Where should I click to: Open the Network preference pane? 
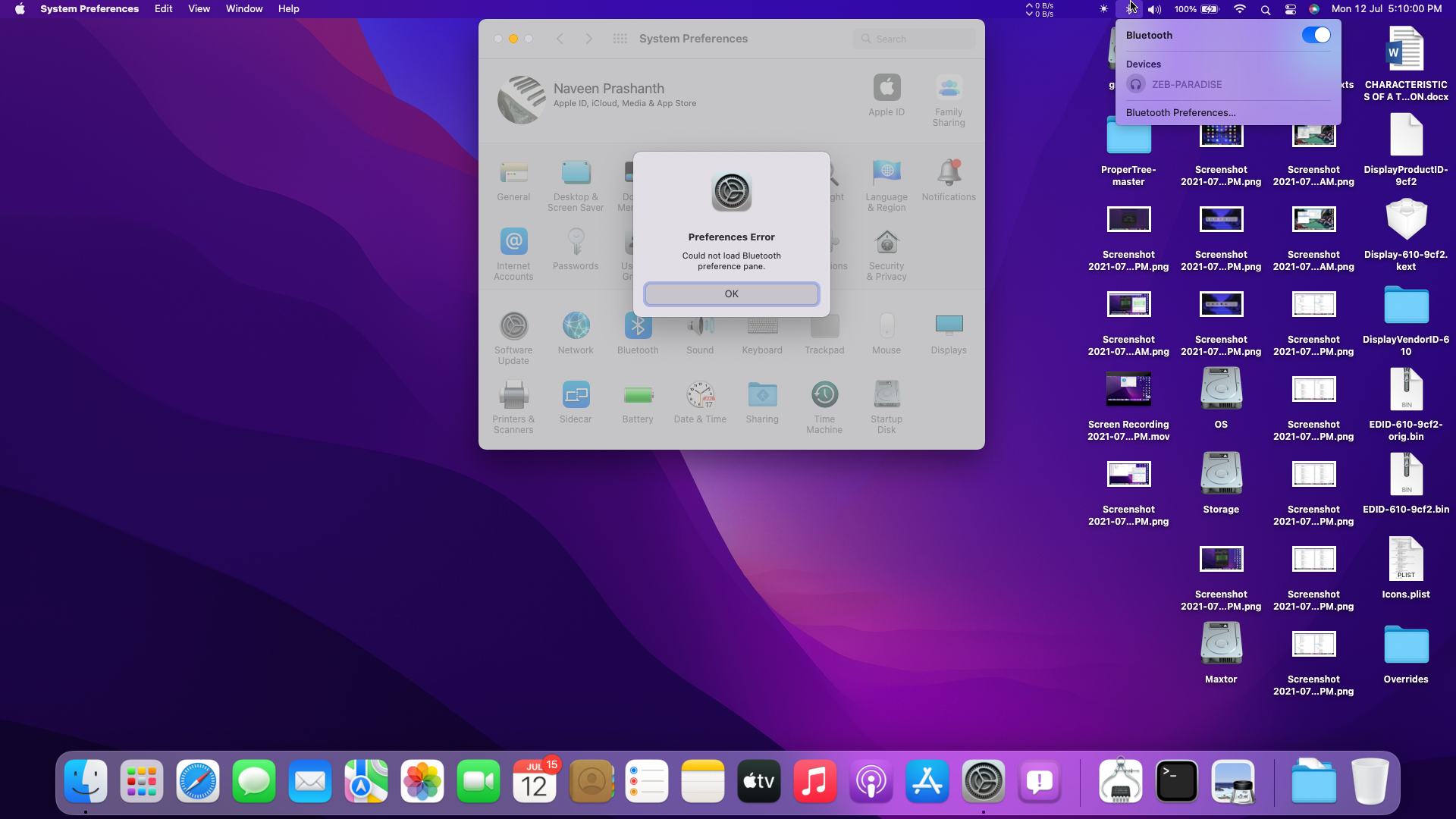click(576, 327)
